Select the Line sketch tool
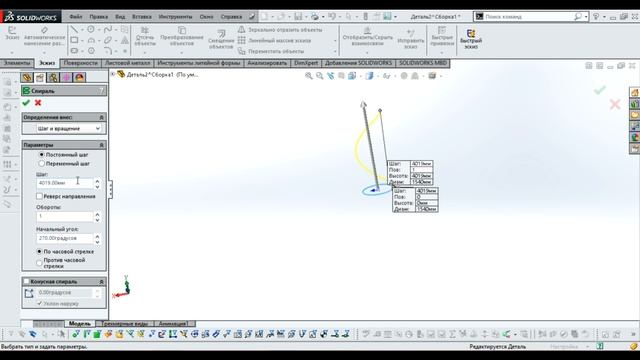This screenshot has height=360, width=640. click(74, 29)
